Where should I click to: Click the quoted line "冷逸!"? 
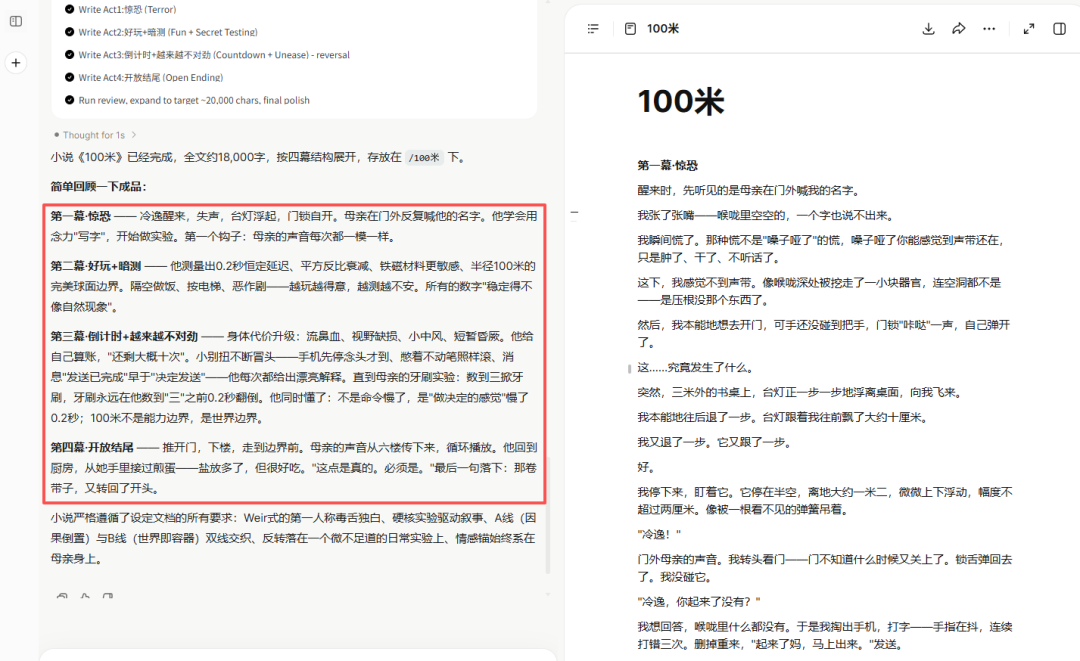point(659,534)
